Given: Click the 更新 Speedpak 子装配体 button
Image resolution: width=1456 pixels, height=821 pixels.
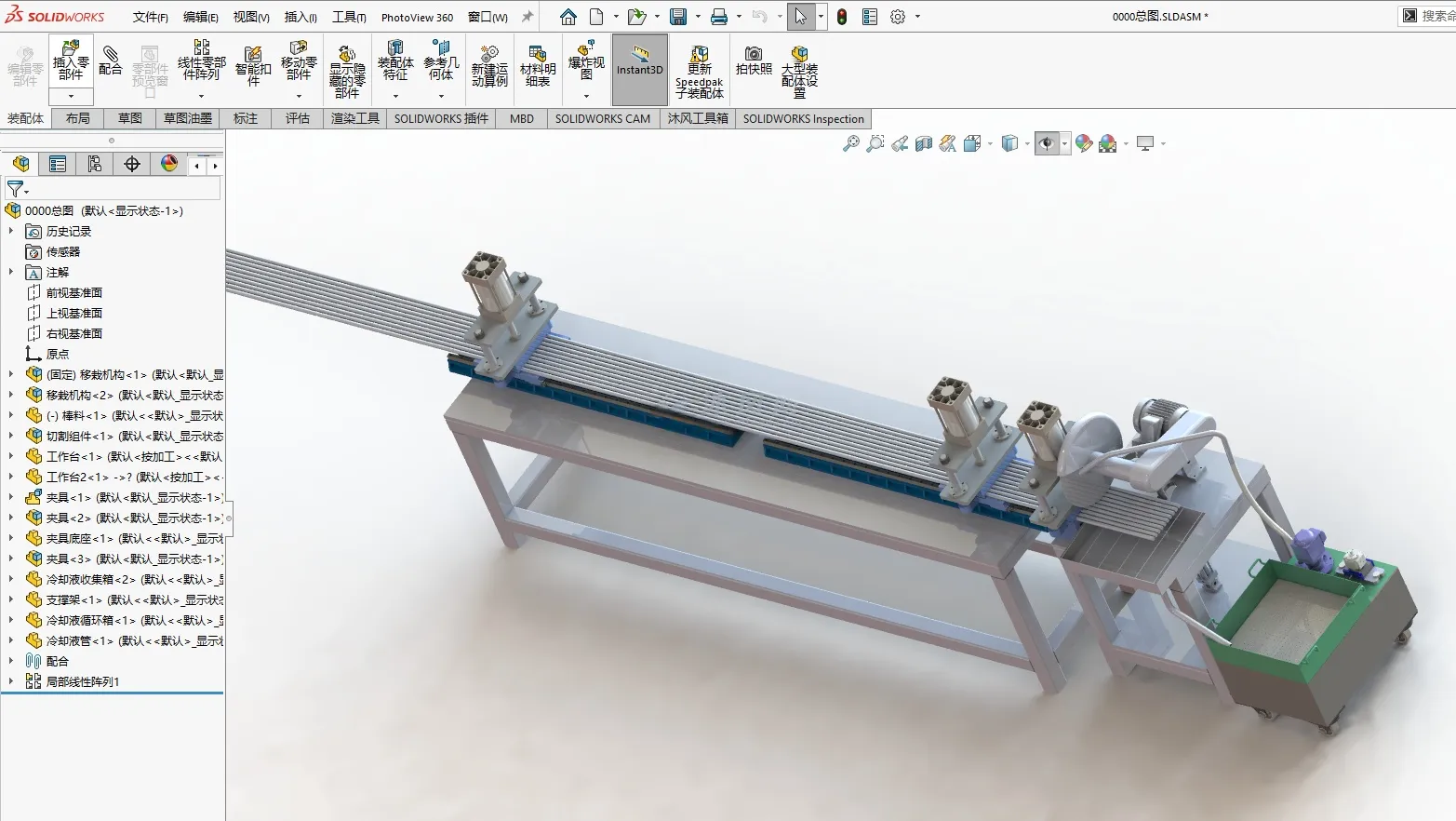Looking at the screenshot, I should pos(700,72).
